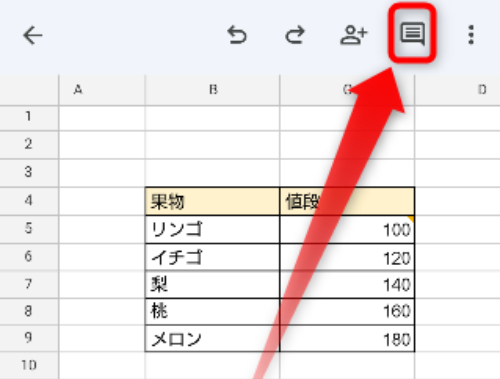Redo the last action
The image size is (500, 379).
(x=295, y=35)
